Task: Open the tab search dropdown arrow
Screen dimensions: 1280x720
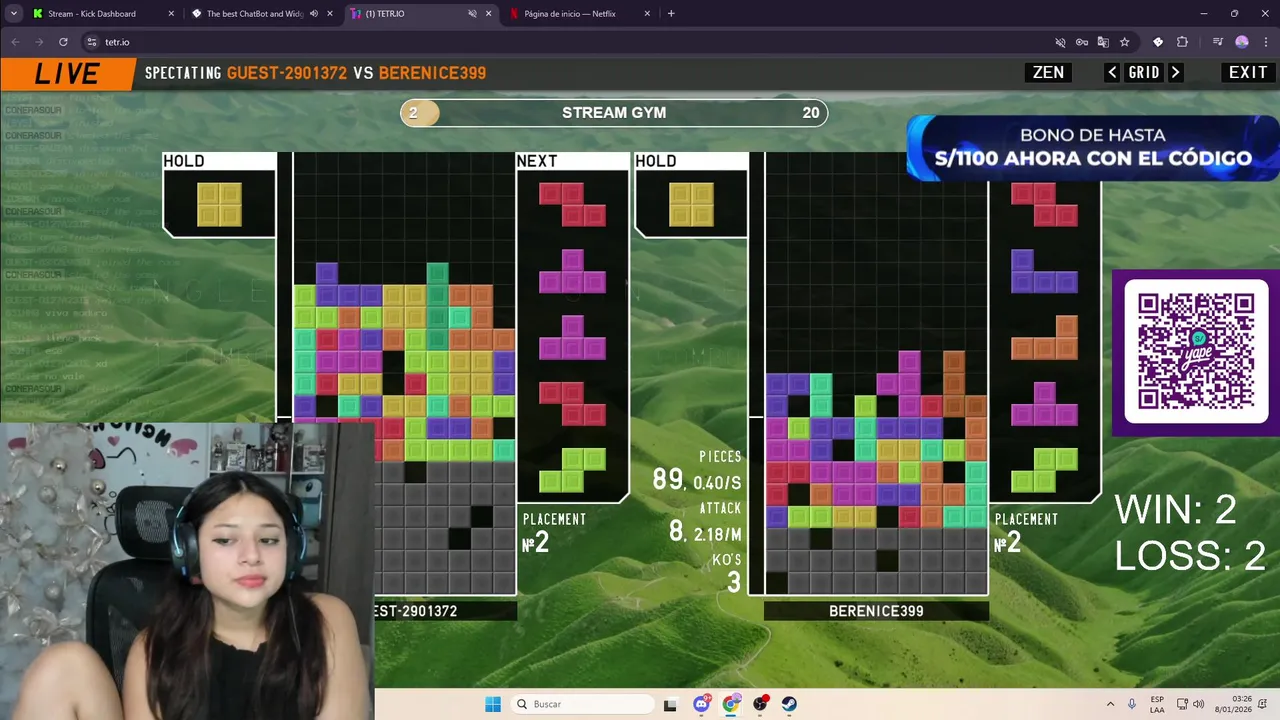Action: [x=14, y=14]
